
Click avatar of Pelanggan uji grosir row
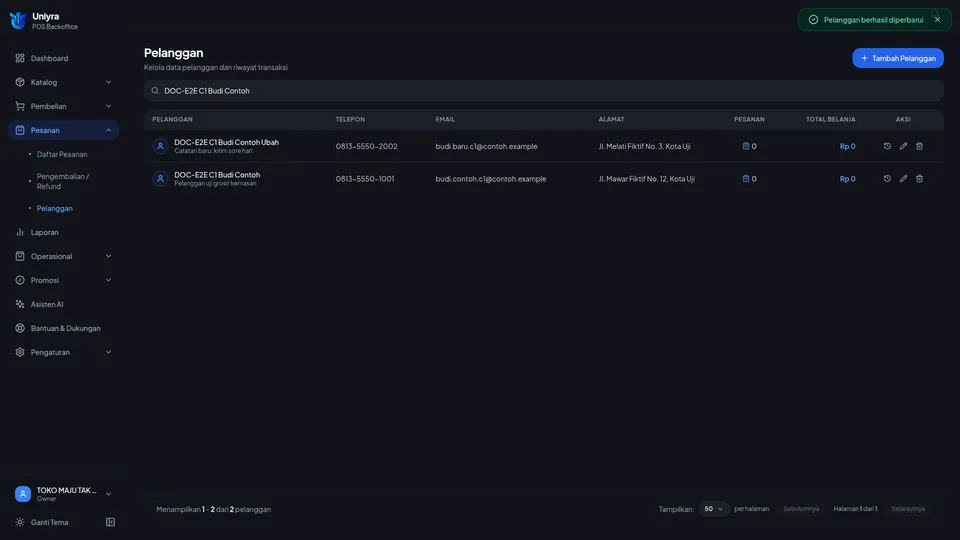160,179
